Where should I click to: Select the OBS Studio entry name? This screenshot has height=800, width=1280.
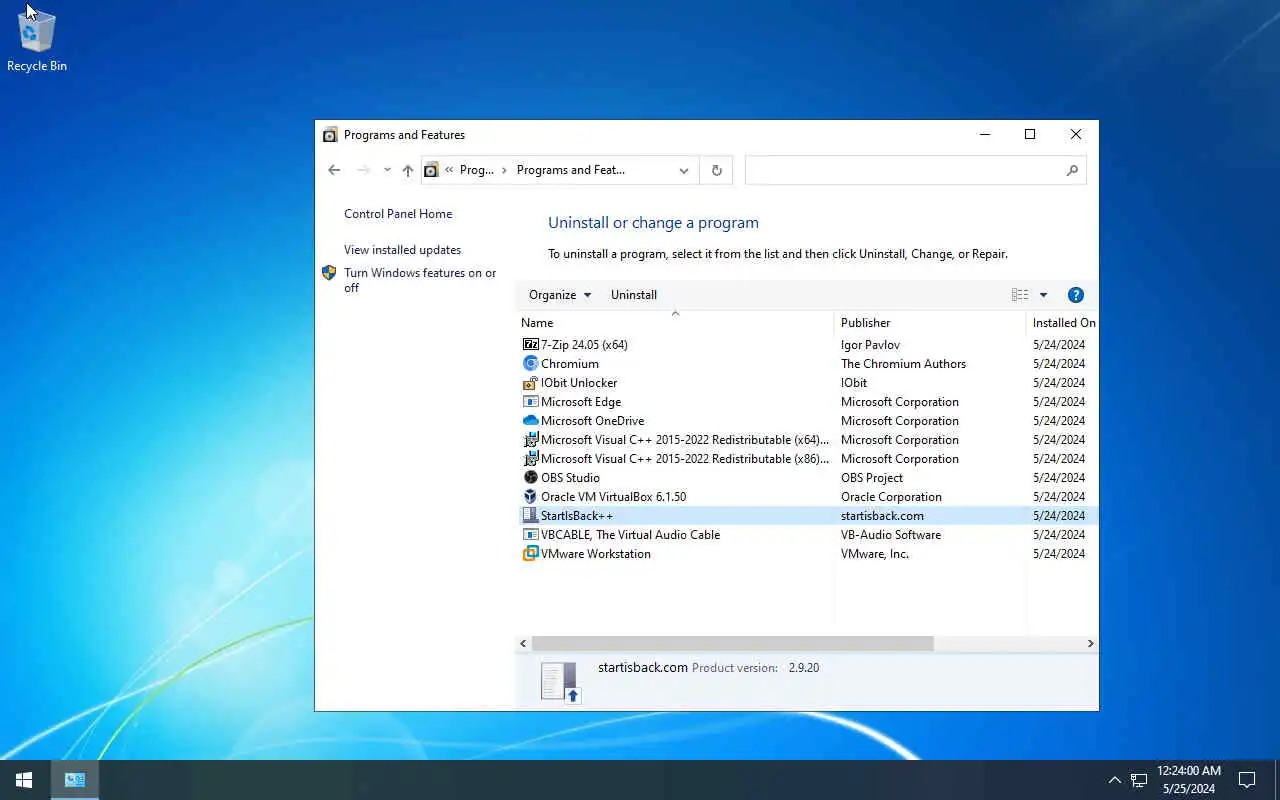[x=570, y=478]
